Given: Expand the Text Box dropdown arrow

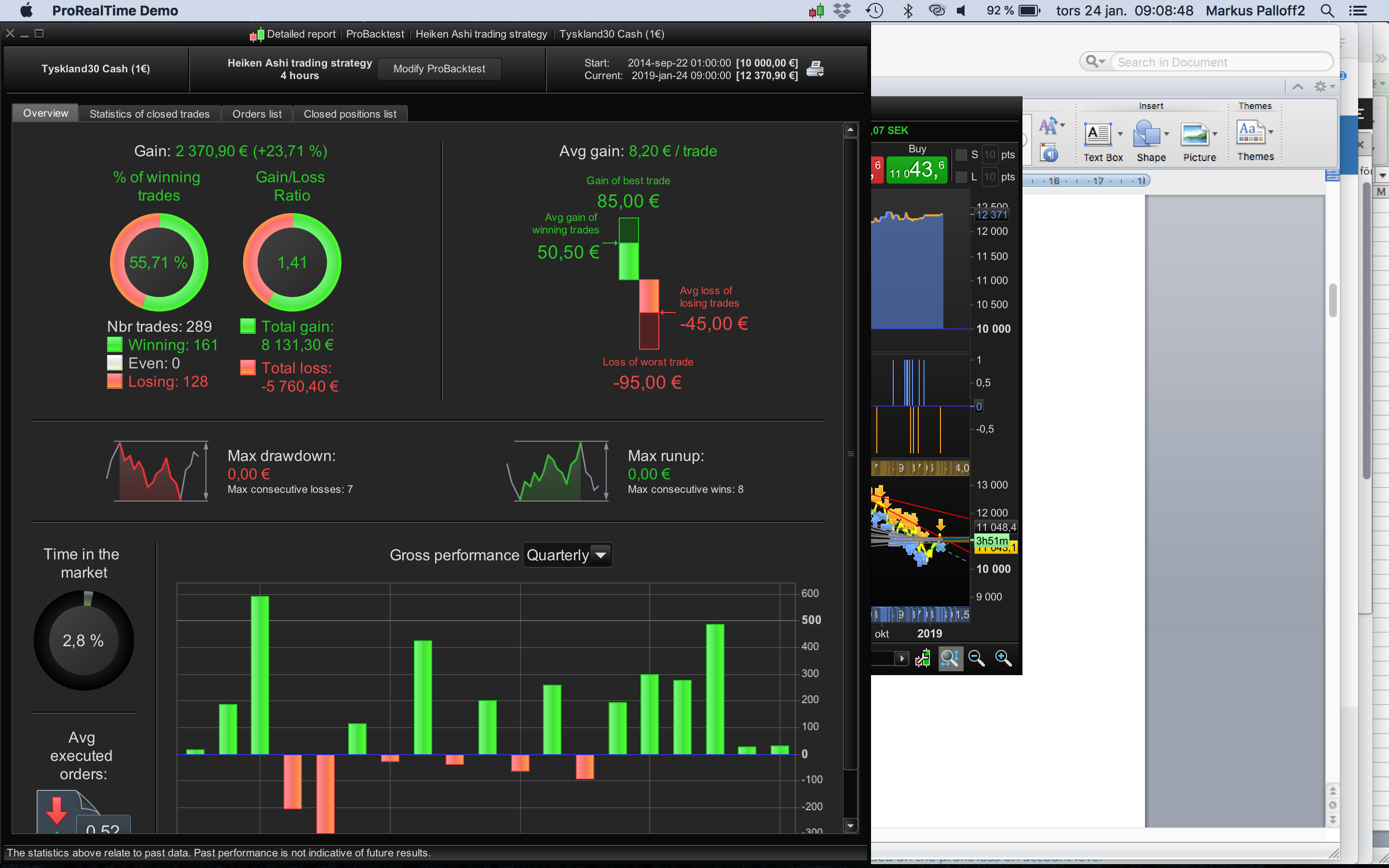Looking at the screenshot, I should tap(1120, 135).
